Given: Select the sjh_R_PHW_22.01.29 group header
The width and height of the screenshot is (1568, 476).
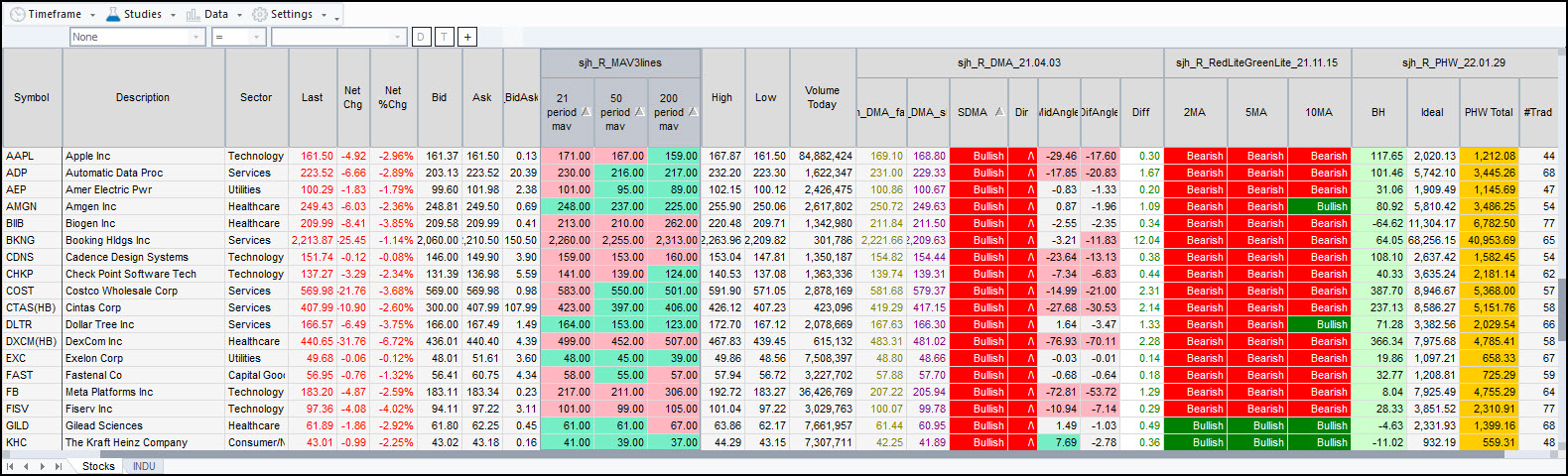Looking at the screenshot, I should click(1453, 62).
